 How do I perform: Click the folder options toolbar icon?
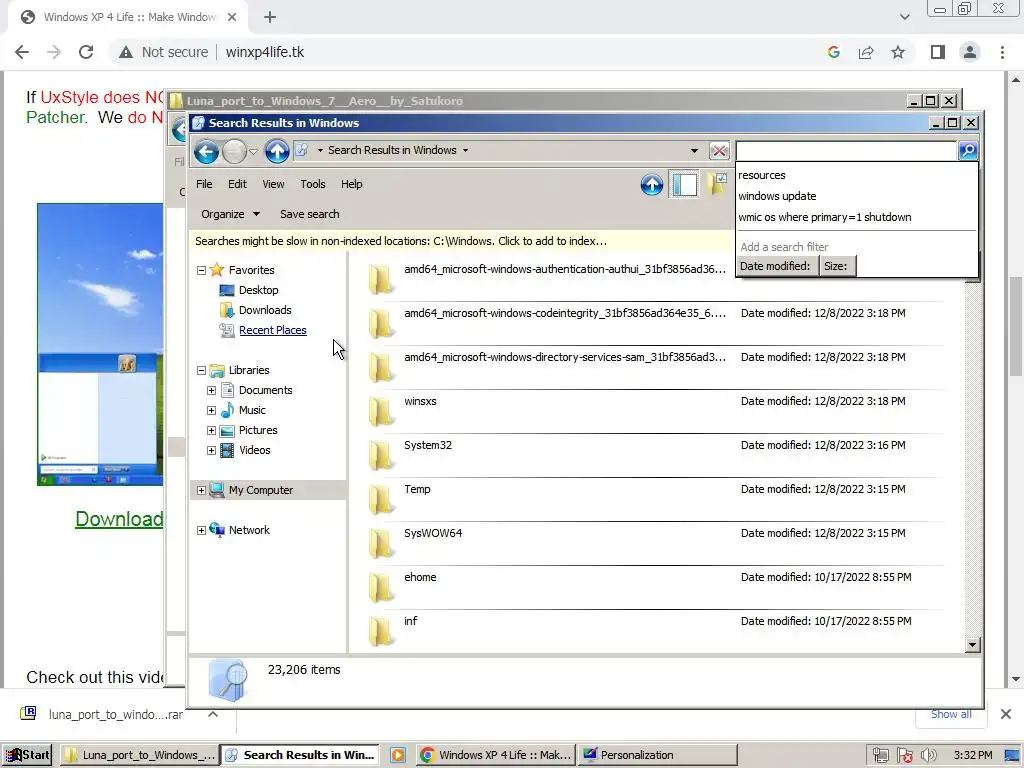[x=716, y=185]
